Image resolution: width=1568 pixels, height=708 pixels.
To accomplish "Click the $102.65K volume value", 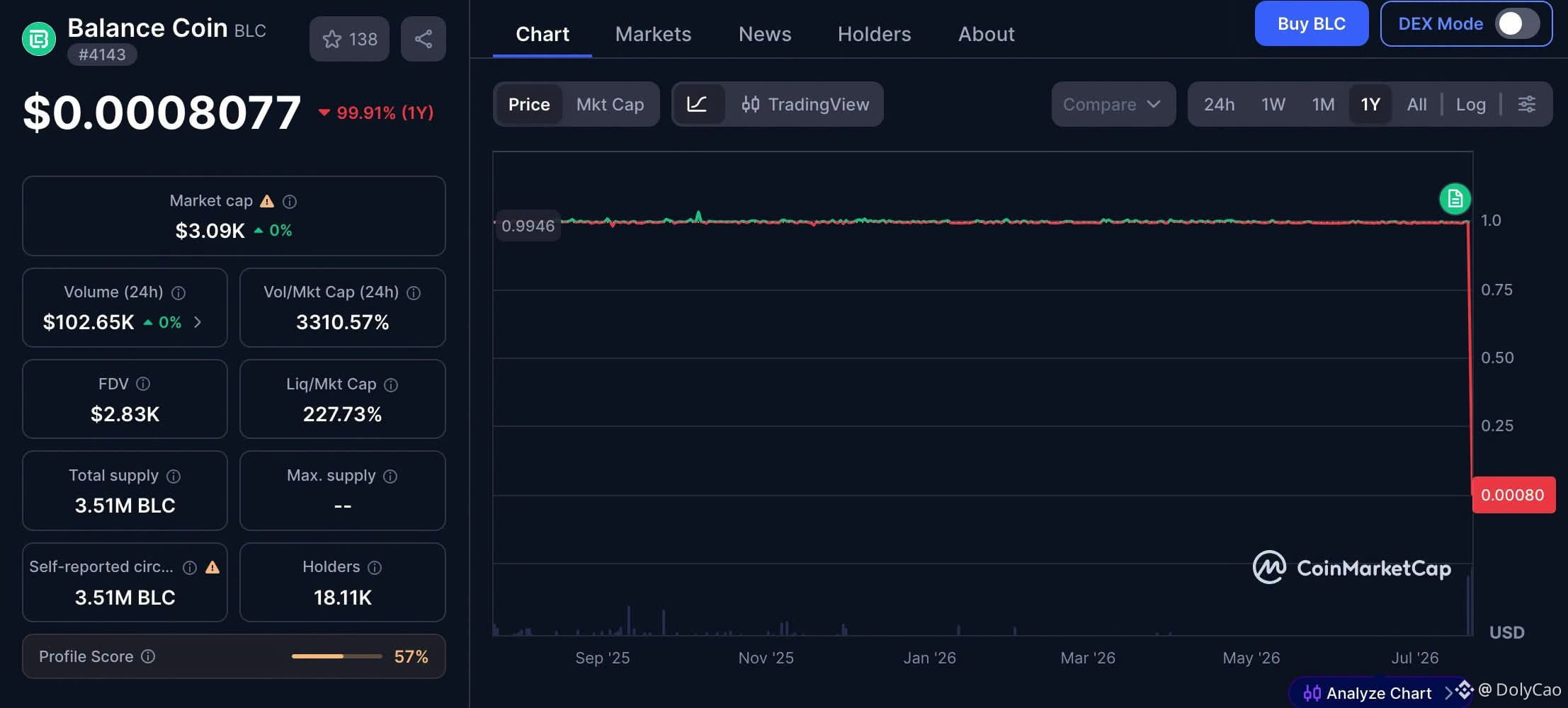I will pyautogui.click(x=89, y=322).
